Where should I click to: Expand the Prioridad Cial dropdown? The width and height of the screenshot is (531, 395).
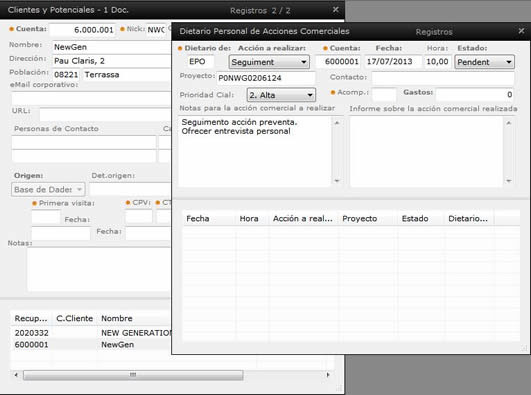pos(281,95)
